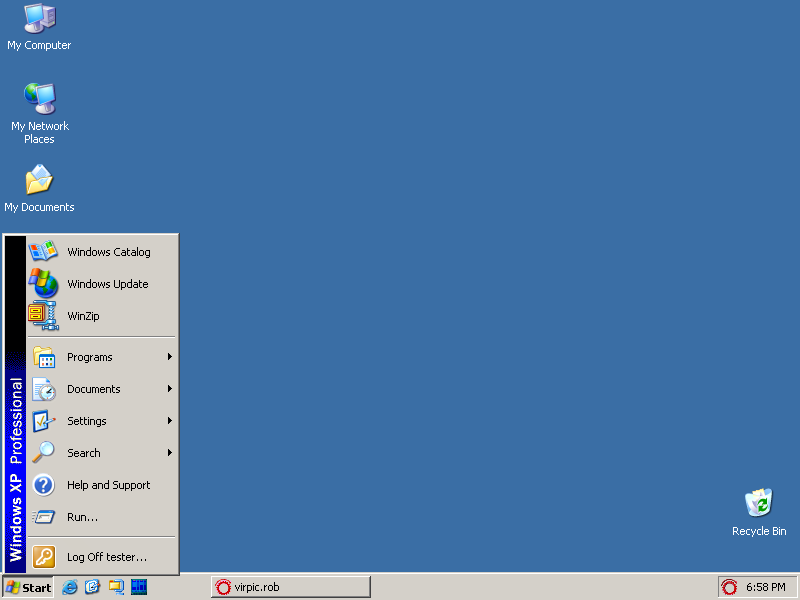Expand the Documents submenu arrow
The height and width of the screenshot is (600, 800).
click(170, 389)
